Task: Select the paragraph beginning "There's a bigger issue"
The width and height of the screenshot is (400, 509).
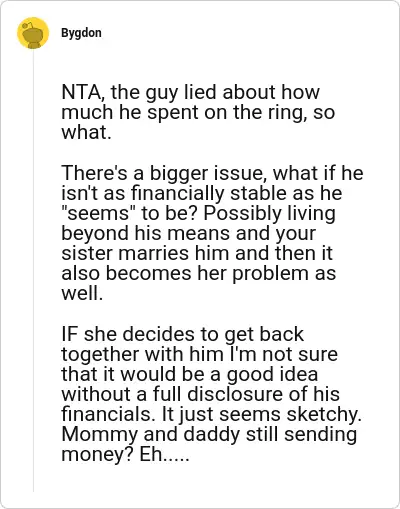Action: 212,233
